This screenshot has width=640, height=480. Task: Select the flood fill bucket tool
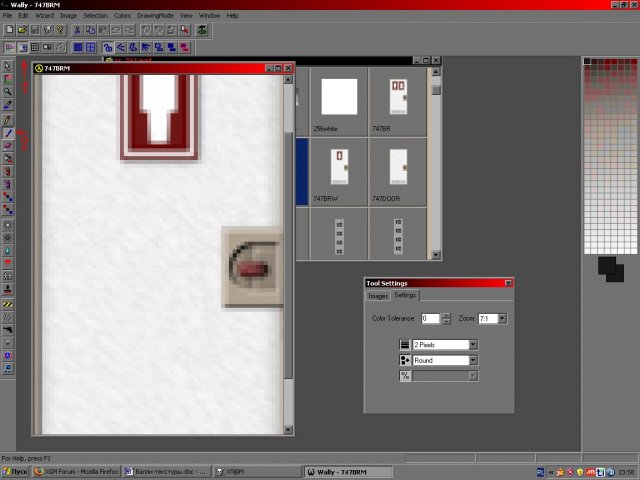[x=8, y=159]
